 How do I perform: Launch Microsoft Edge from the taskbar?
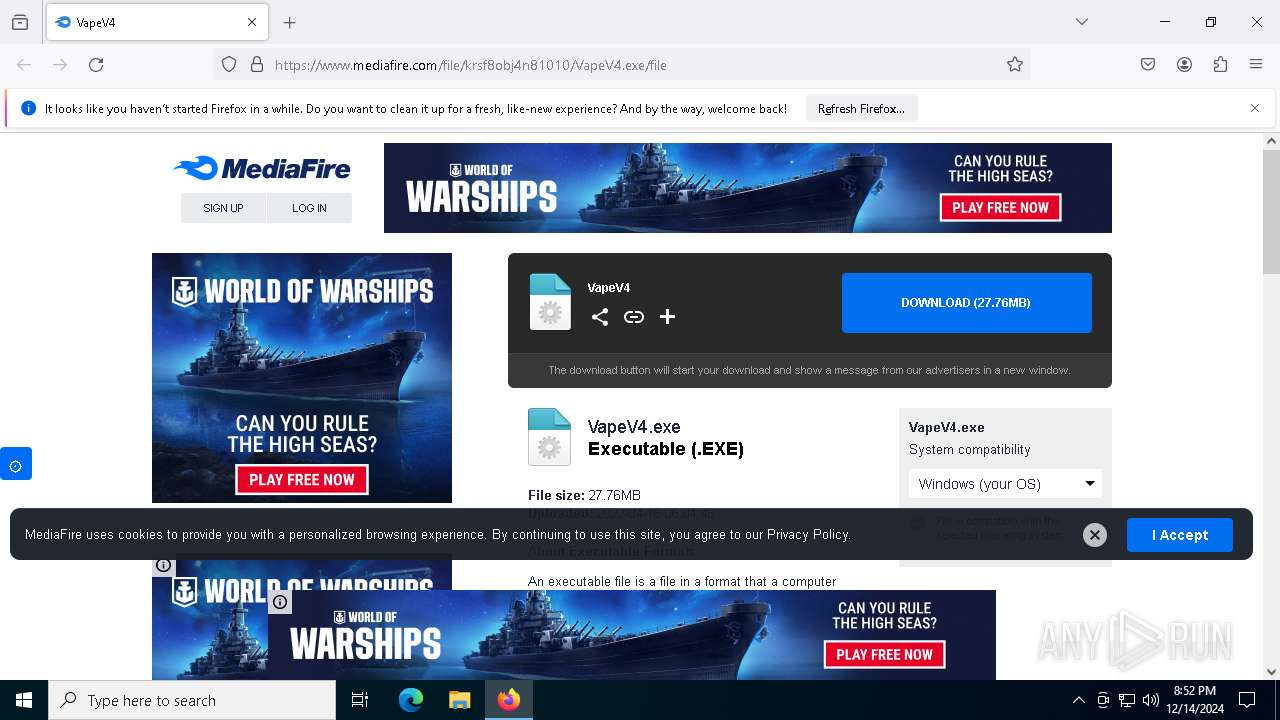411,700
